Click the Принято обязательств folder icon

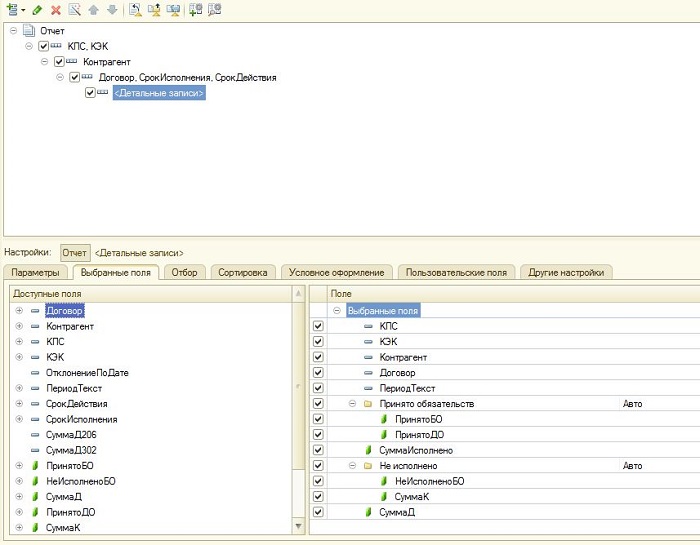pyautogui.click(x=368, y=404)
